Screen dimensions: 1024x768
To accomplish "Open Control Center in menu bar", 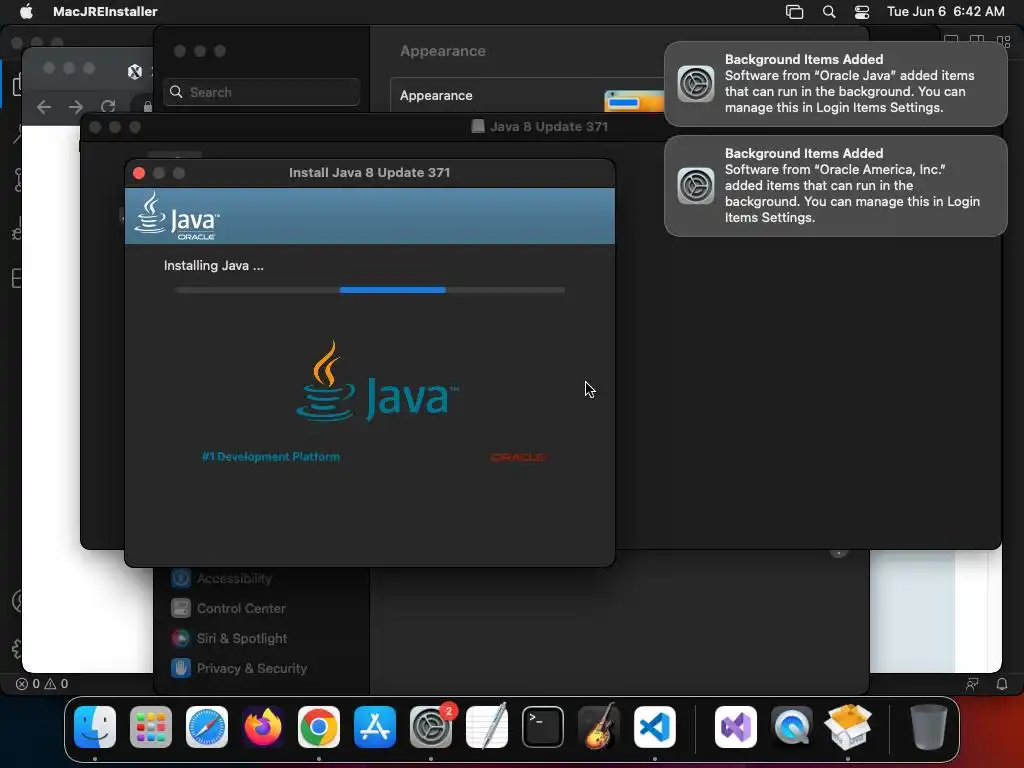I will coord(862,11).
